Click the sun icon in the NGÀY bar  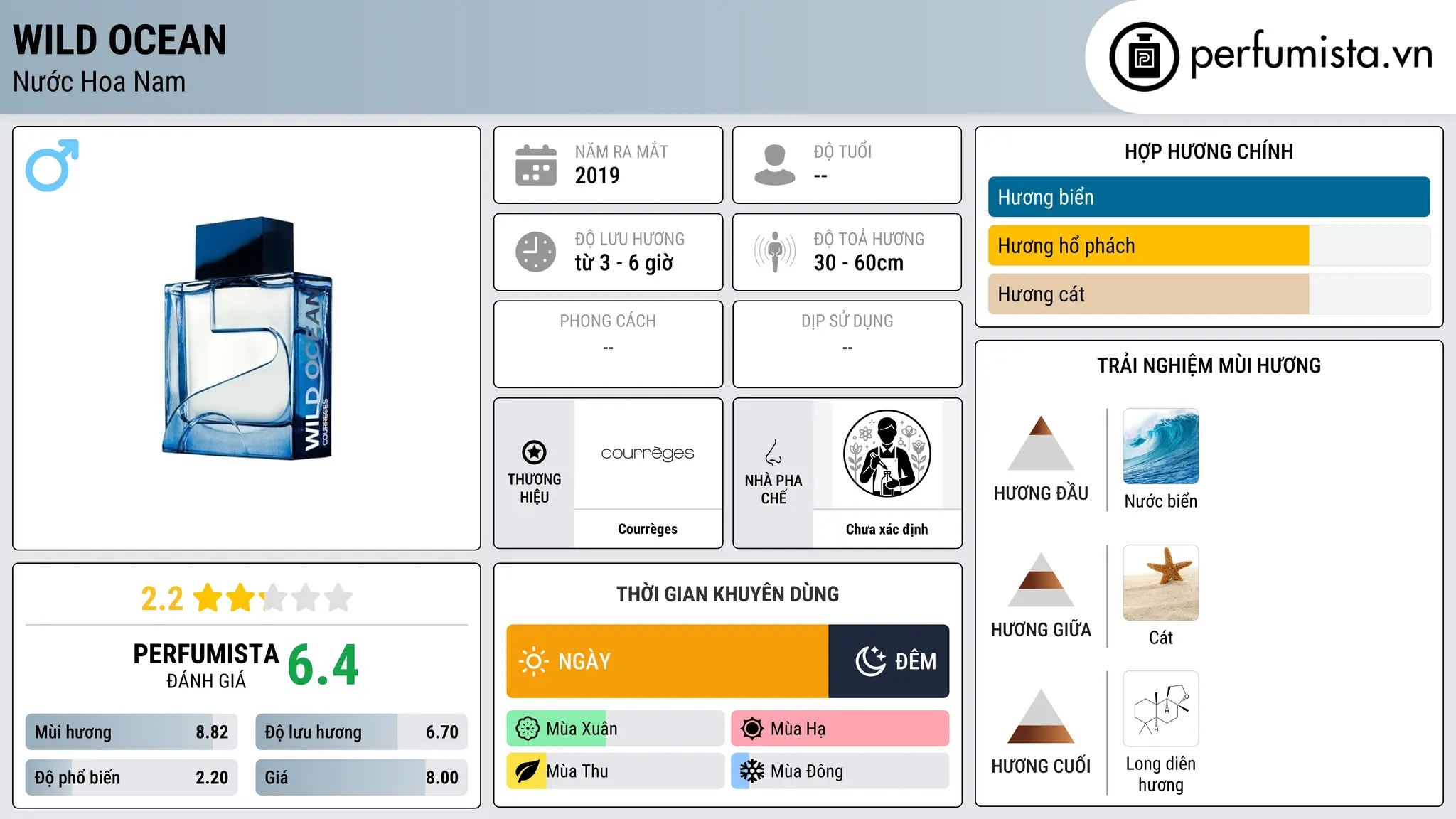(x=534, y=661)
